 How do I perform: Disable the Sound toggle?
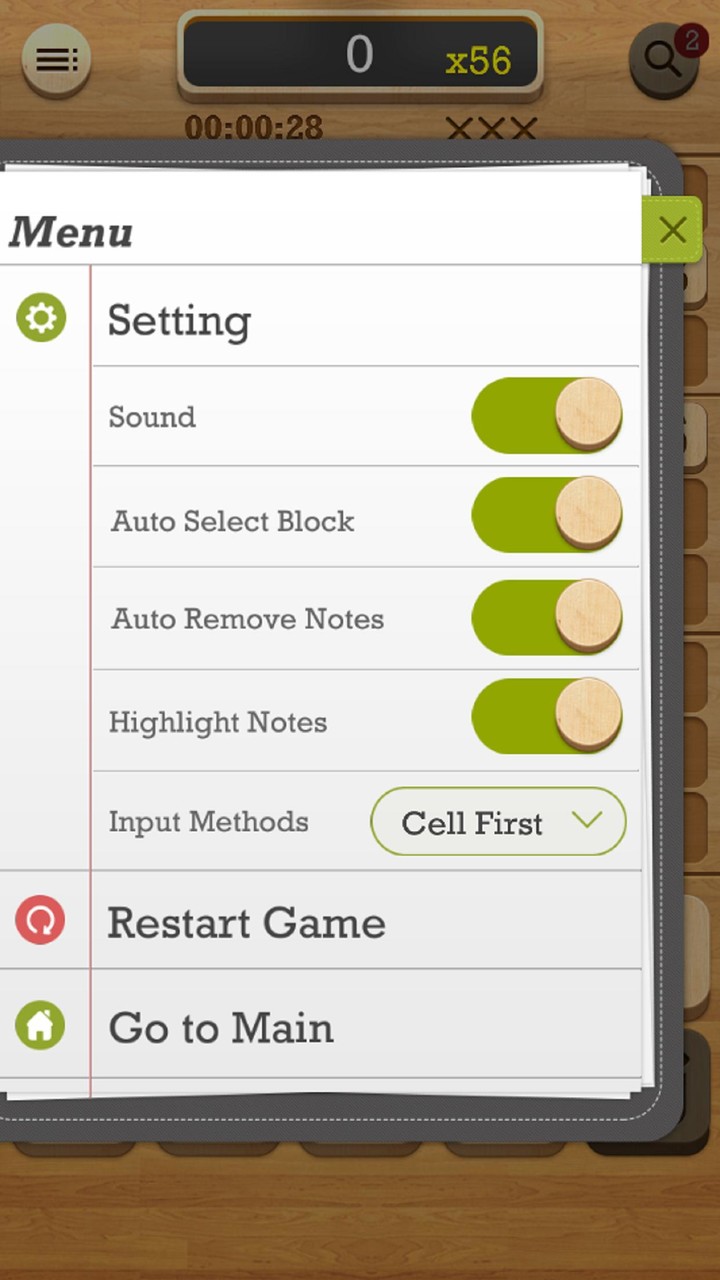pos(547,416)
